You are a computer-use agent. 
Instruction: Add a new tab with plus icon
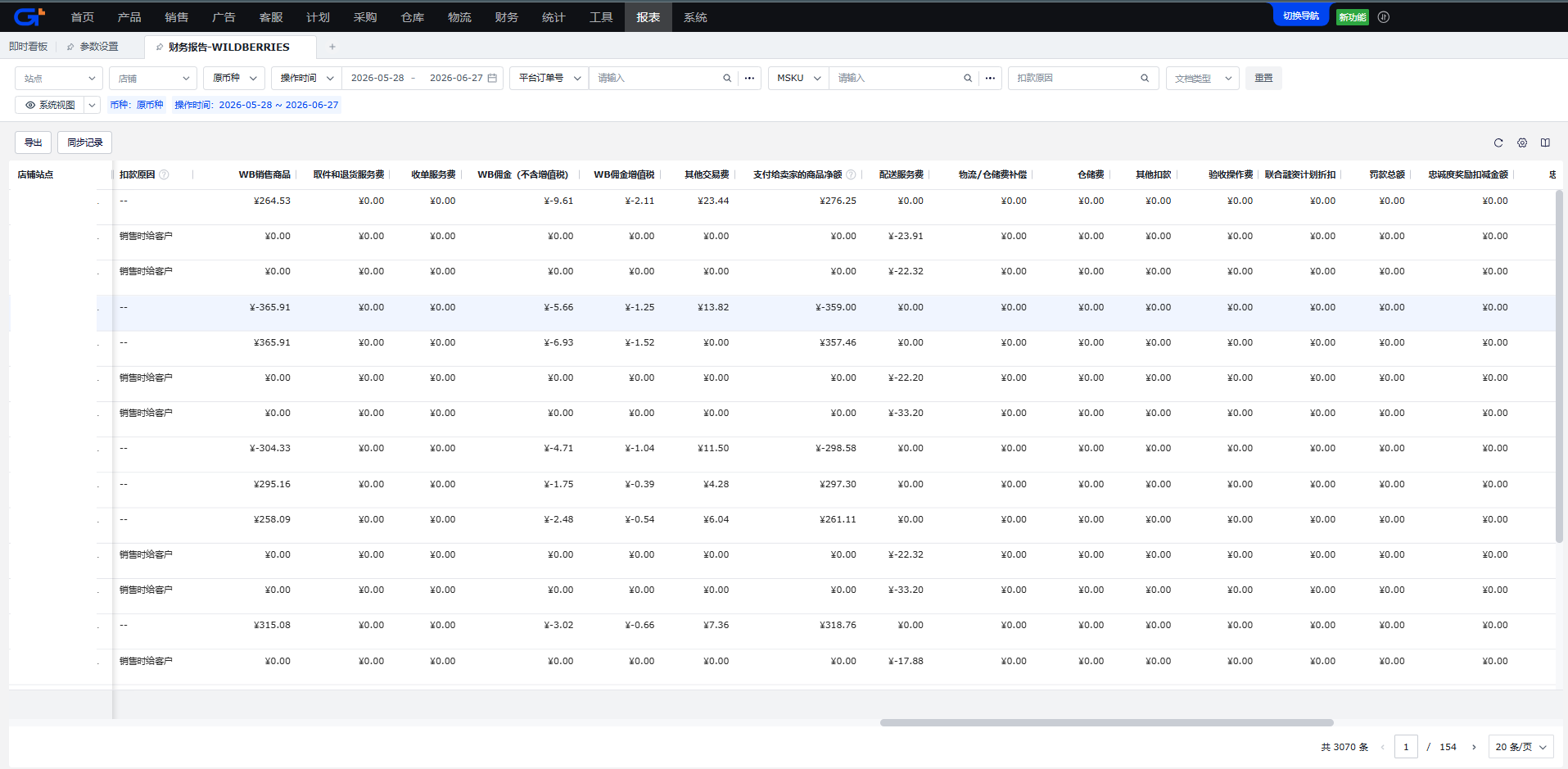[332, 47]
